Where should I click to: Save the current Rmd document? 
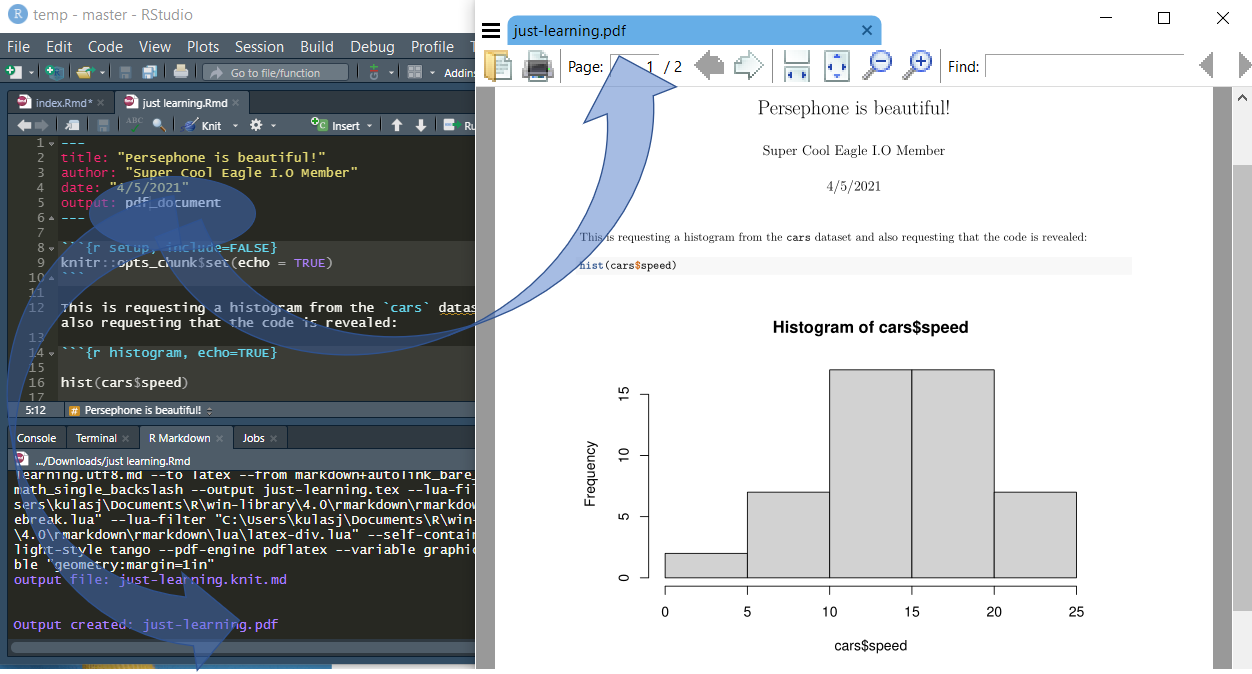pyautogui.click(x=103, y=125)
